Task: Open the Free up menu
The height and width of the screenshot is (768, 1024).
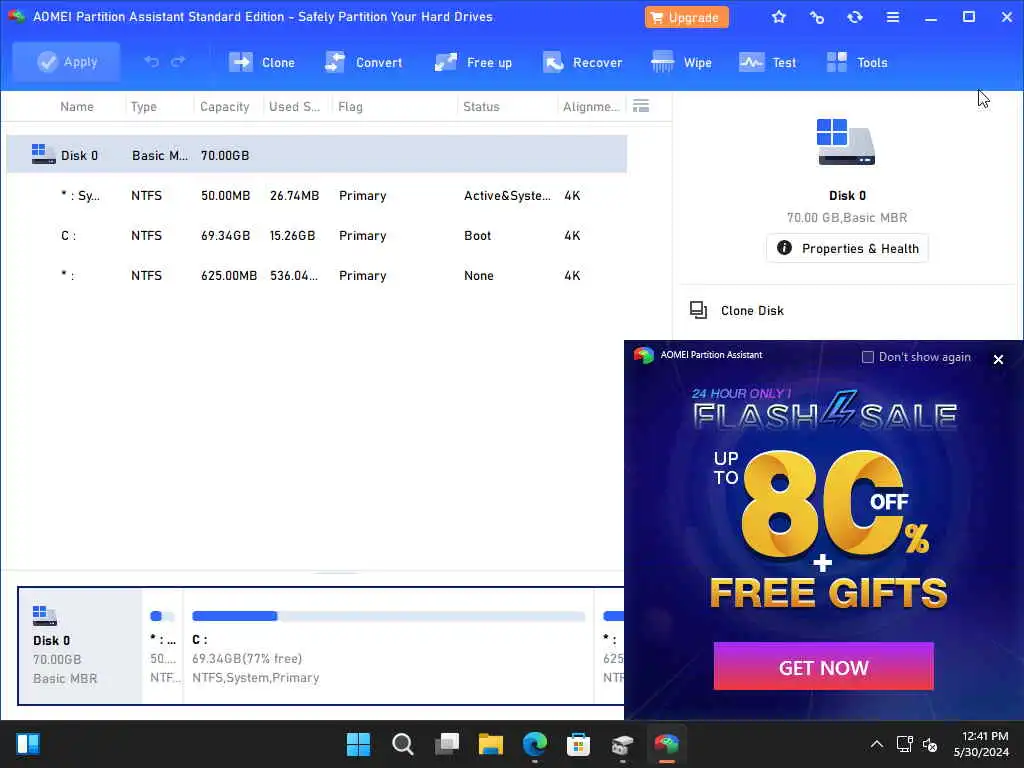Action: point(473,63)
